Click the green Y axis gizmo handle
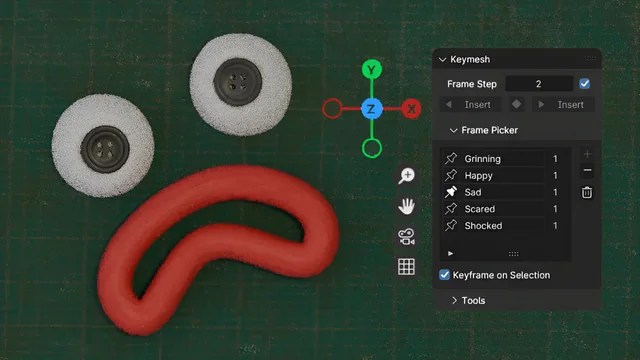640x360 pixels. coord(371,70)
